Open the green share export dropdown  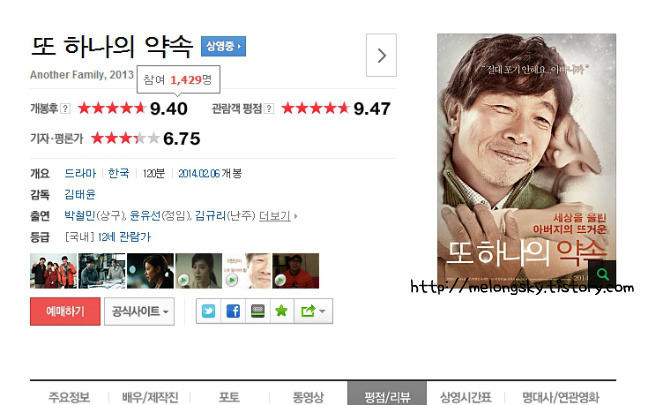pyautogui.click(x=313, y=311)
